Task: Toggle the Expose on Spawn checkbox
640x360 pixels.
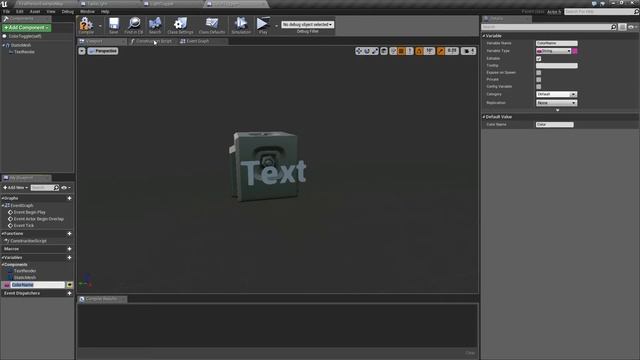Action: pyautogui.click(x=539, y=73)
